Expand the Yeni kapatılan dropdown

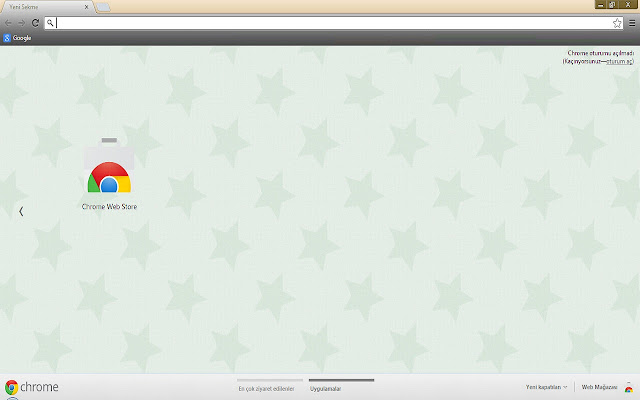point(546,387)
